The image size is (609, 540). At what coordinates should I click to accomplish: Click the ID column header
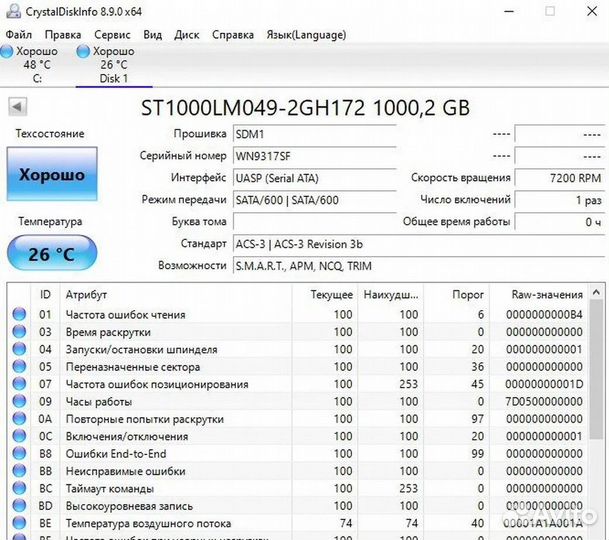coord(45,294)
